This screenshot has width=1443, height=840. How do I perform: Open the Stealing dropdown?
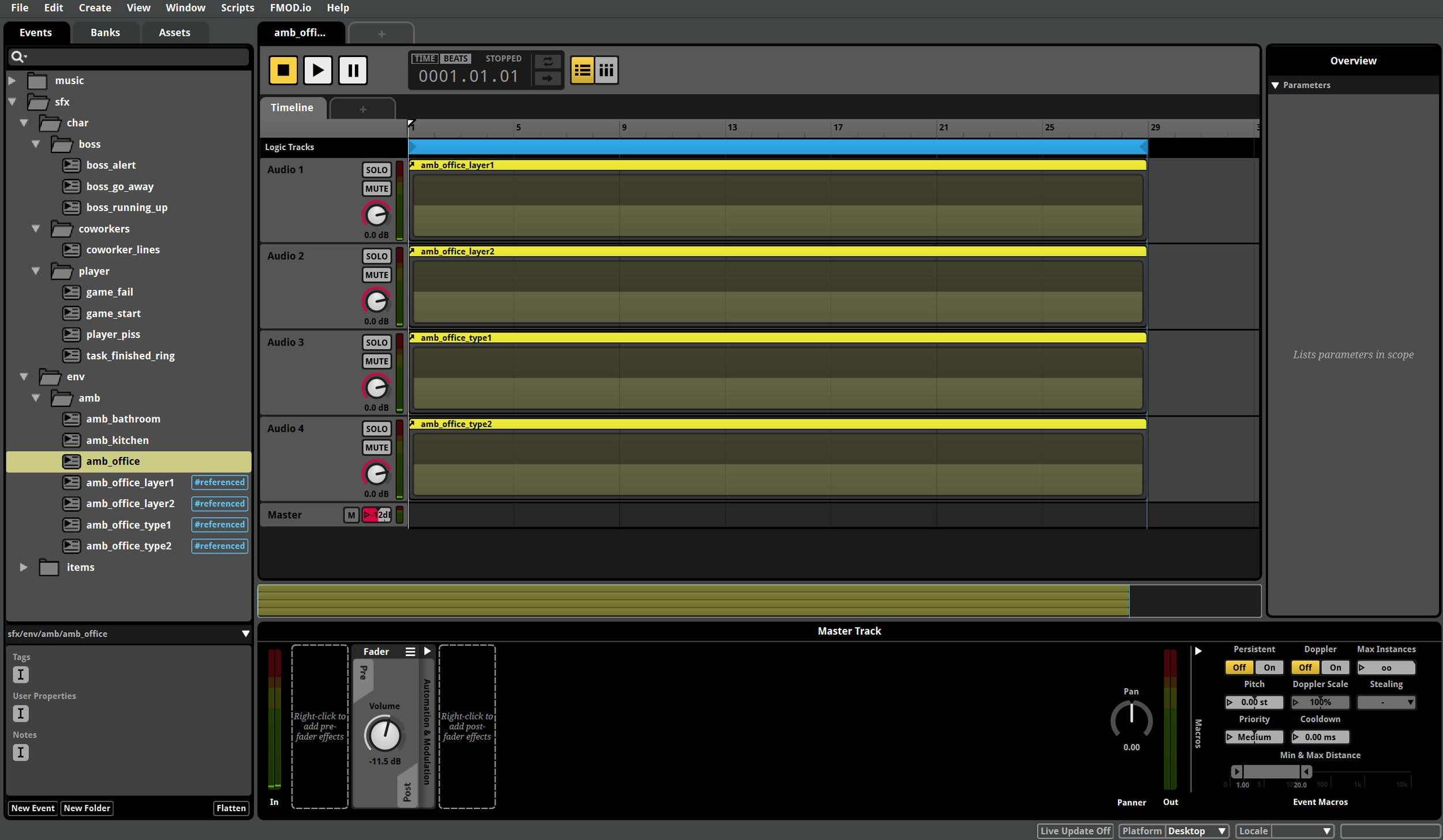coord(1386,702)
